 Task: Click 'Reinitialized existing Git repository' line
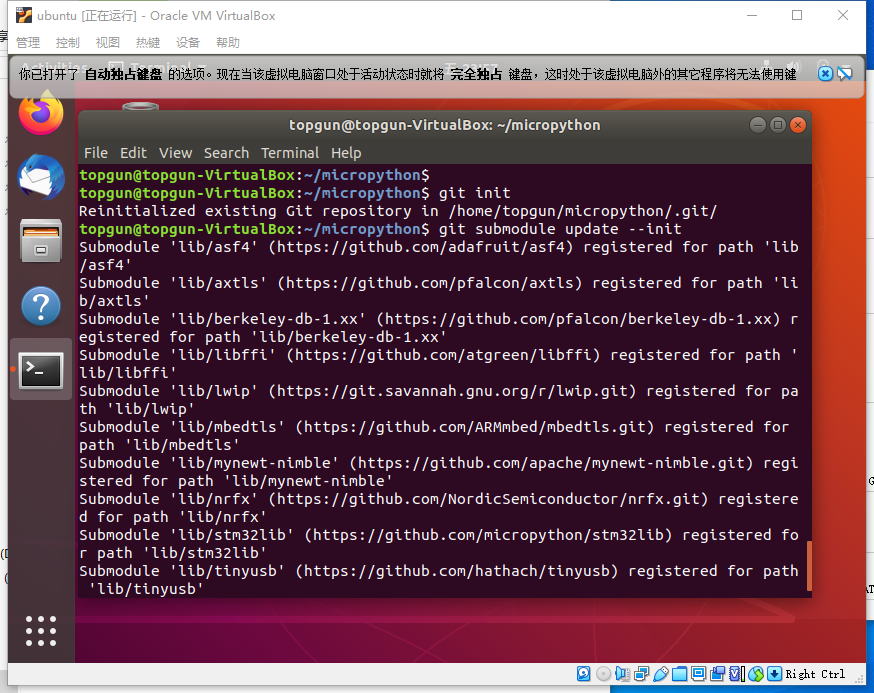(x=398, y=211)
